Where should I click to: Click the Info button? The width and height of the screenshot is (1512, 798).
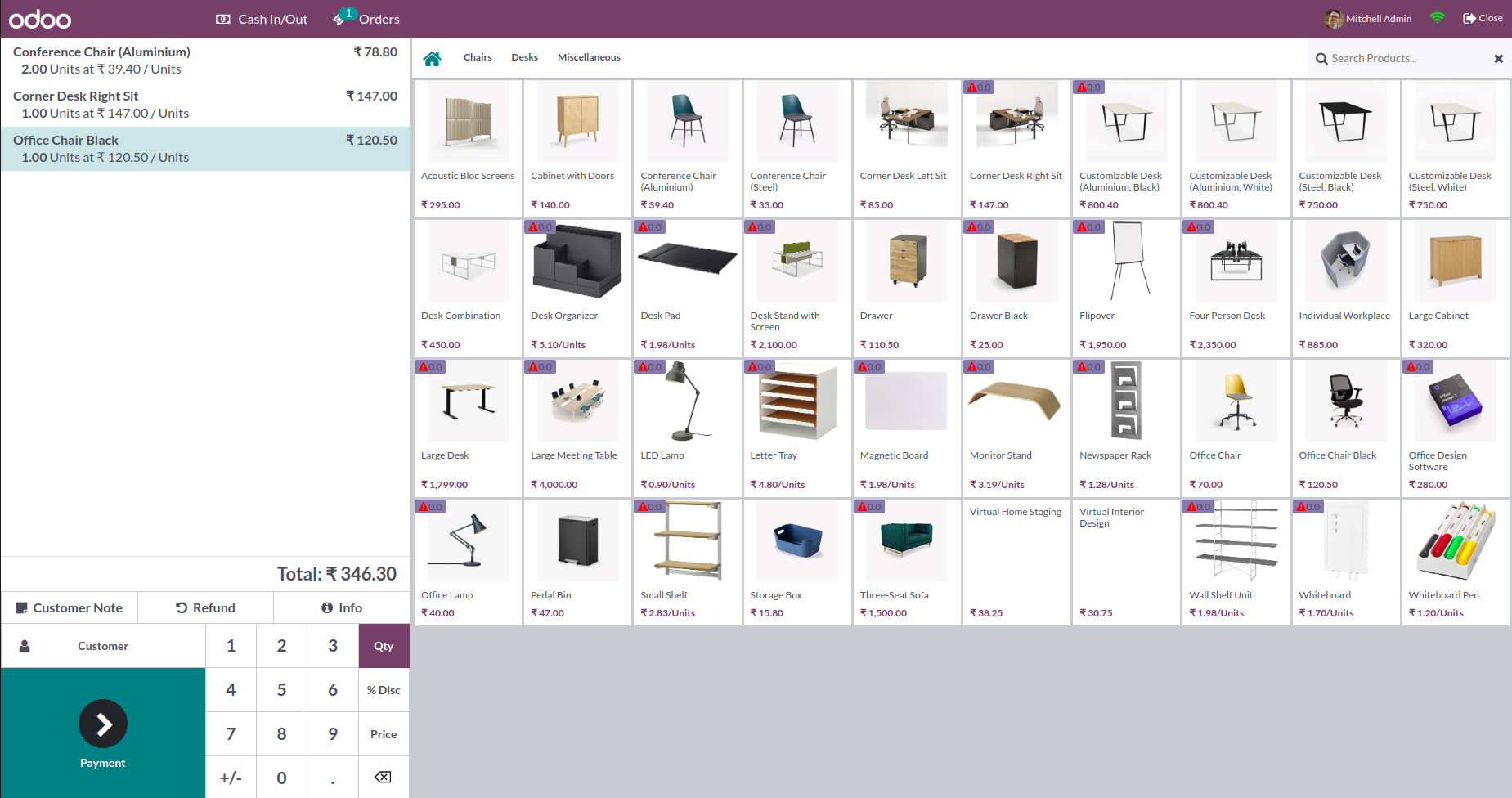point(342,607)
